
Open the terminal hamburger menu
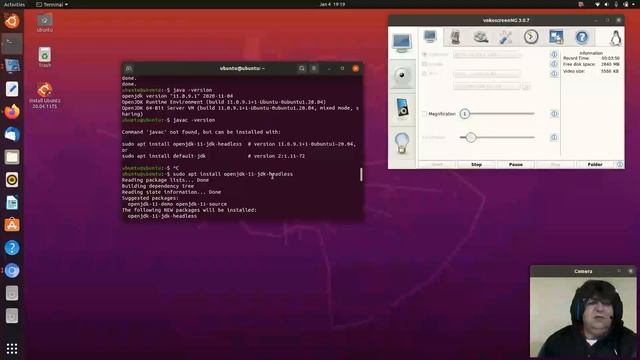click(x=314, y=69)
